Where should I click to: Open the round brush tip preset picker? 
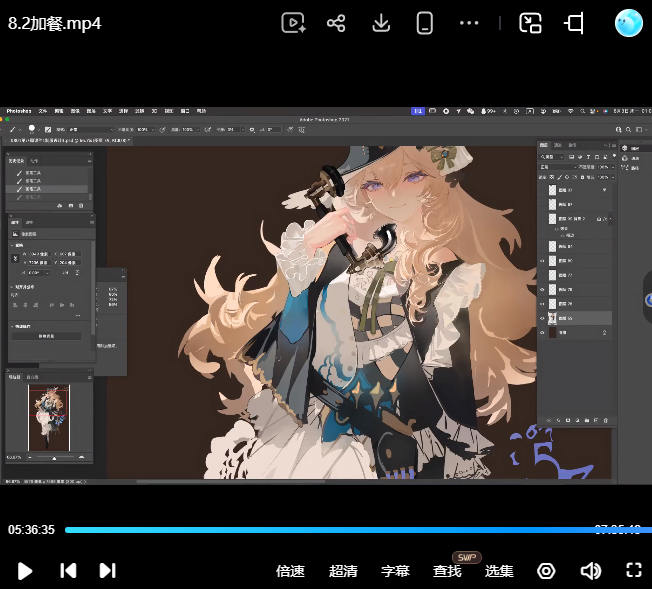pyautogui.click(x=32, y=130)
